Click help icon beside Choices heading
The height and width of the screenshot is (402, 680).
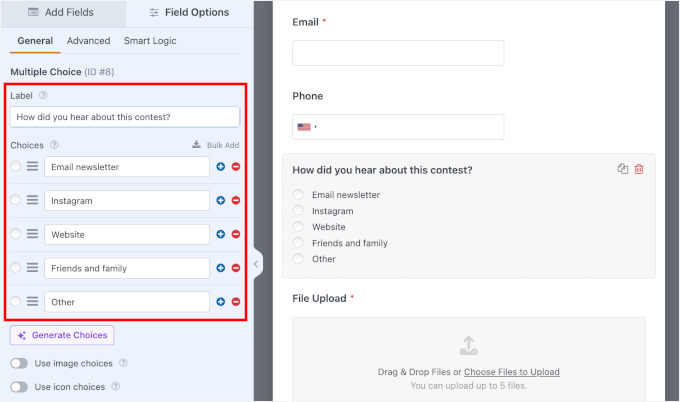pyautogui.click(x=54, y=145)
